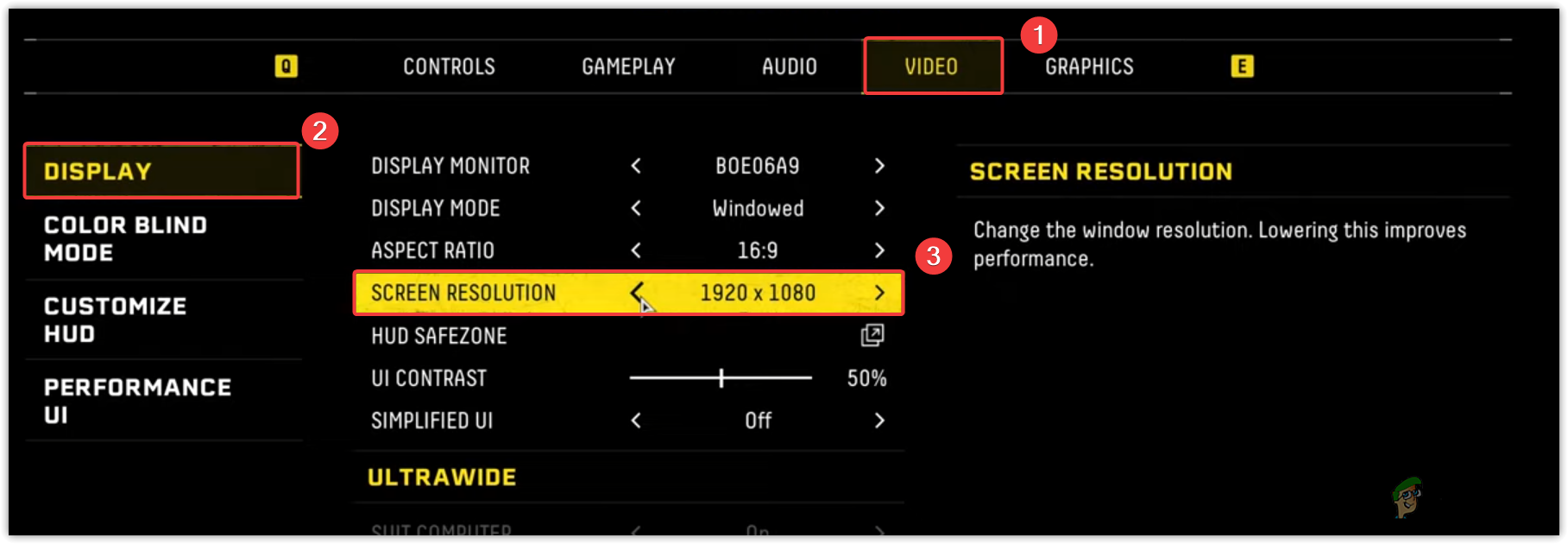Raise Screen Resolution with right chevron

click(879, 293)
